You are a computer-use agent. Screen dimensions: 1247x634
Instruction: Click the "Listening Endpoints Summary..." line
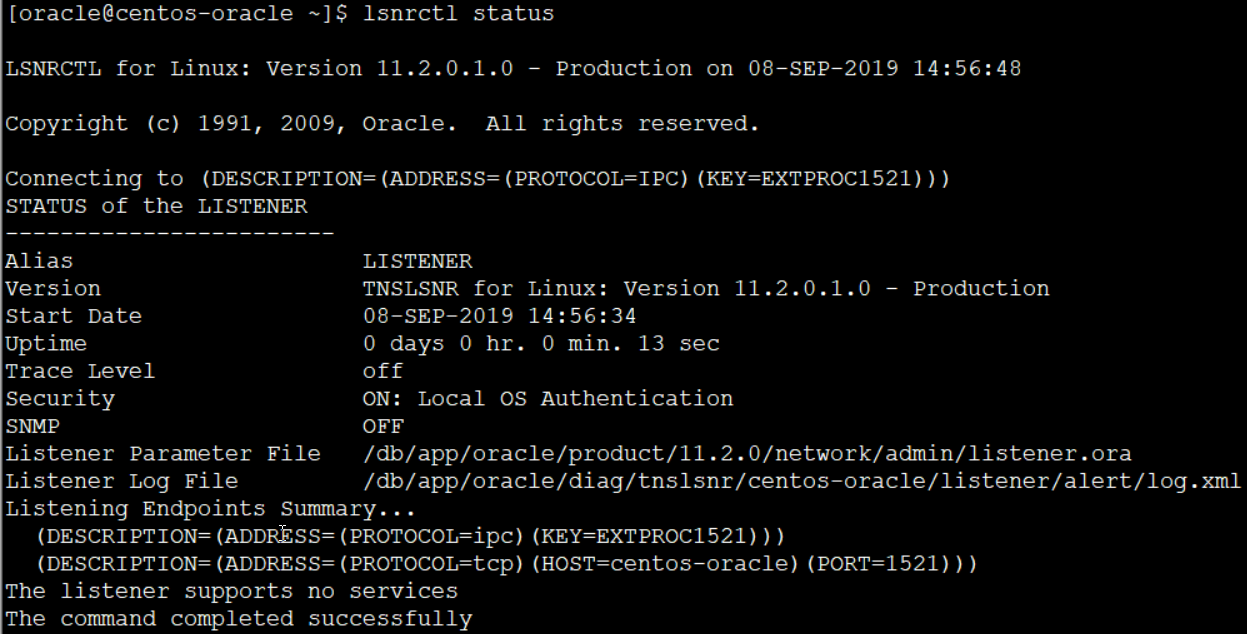click(197, 509)
